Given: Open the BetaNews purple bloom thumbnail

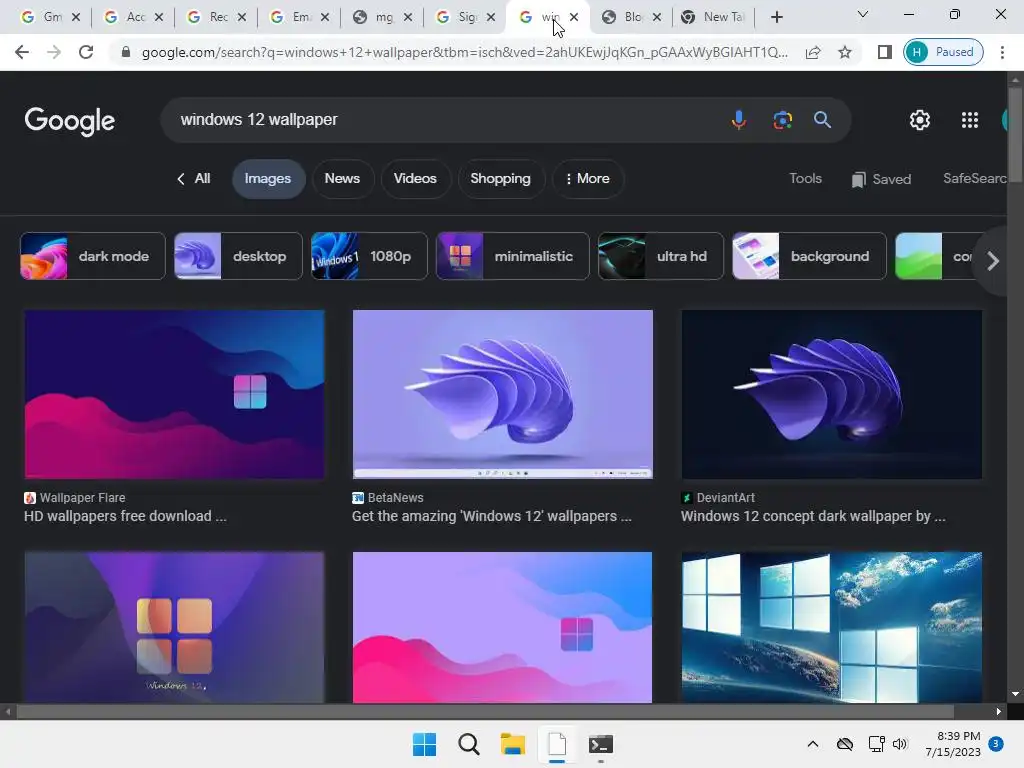Looking at the screenshot, I should coord(502,394).
